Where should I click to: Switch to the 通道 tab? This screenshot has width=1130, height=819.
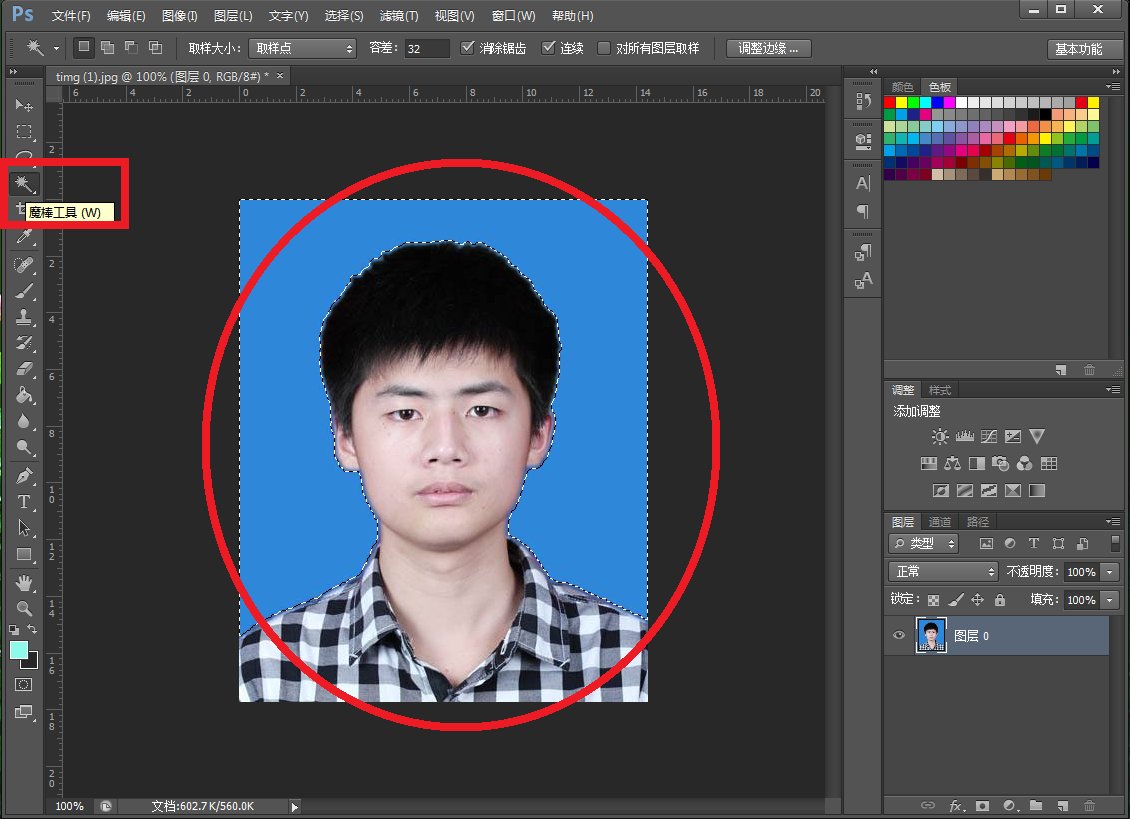coord(940,522)
